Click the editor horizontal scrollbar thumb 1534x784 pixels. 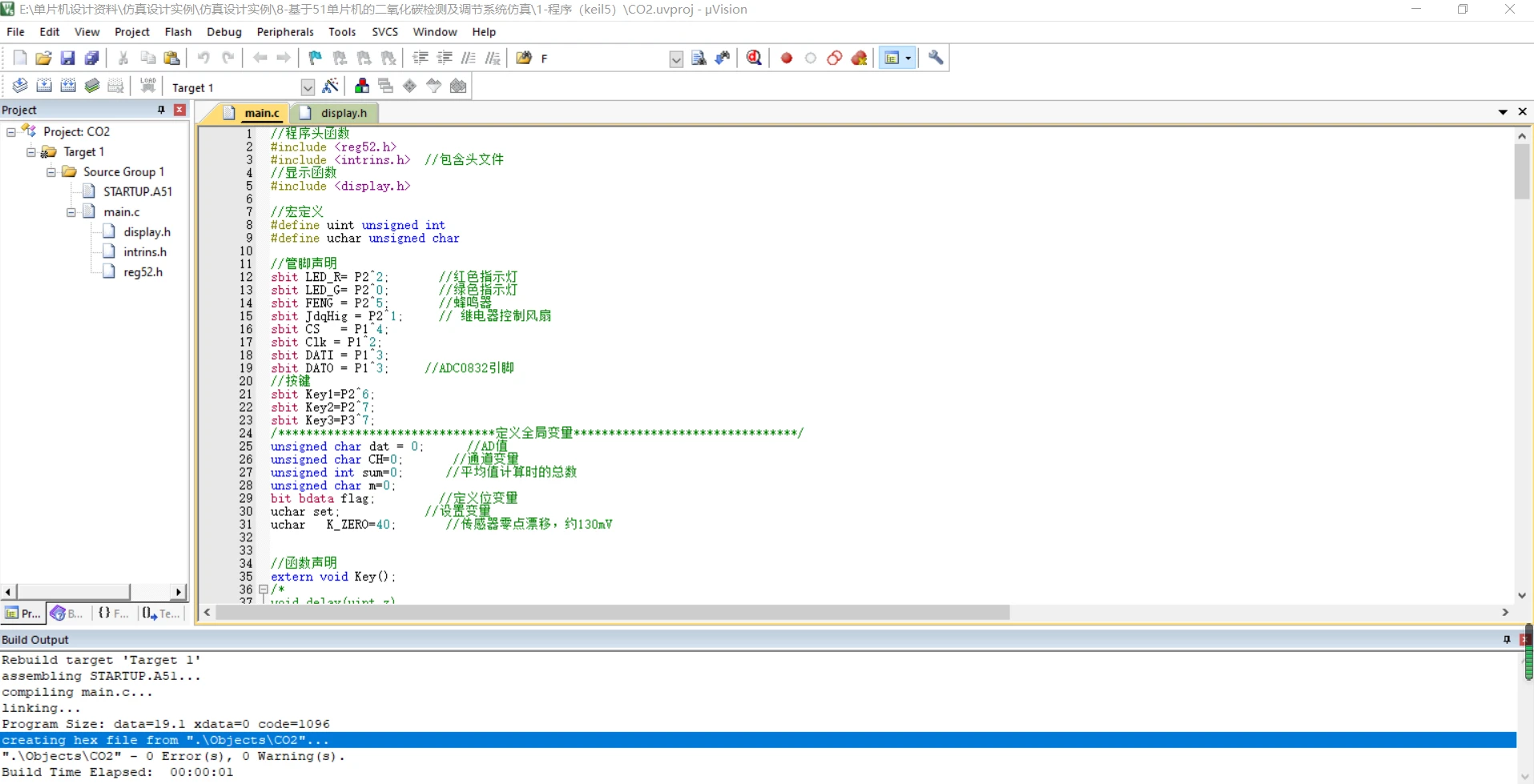[x=613, y=612]
